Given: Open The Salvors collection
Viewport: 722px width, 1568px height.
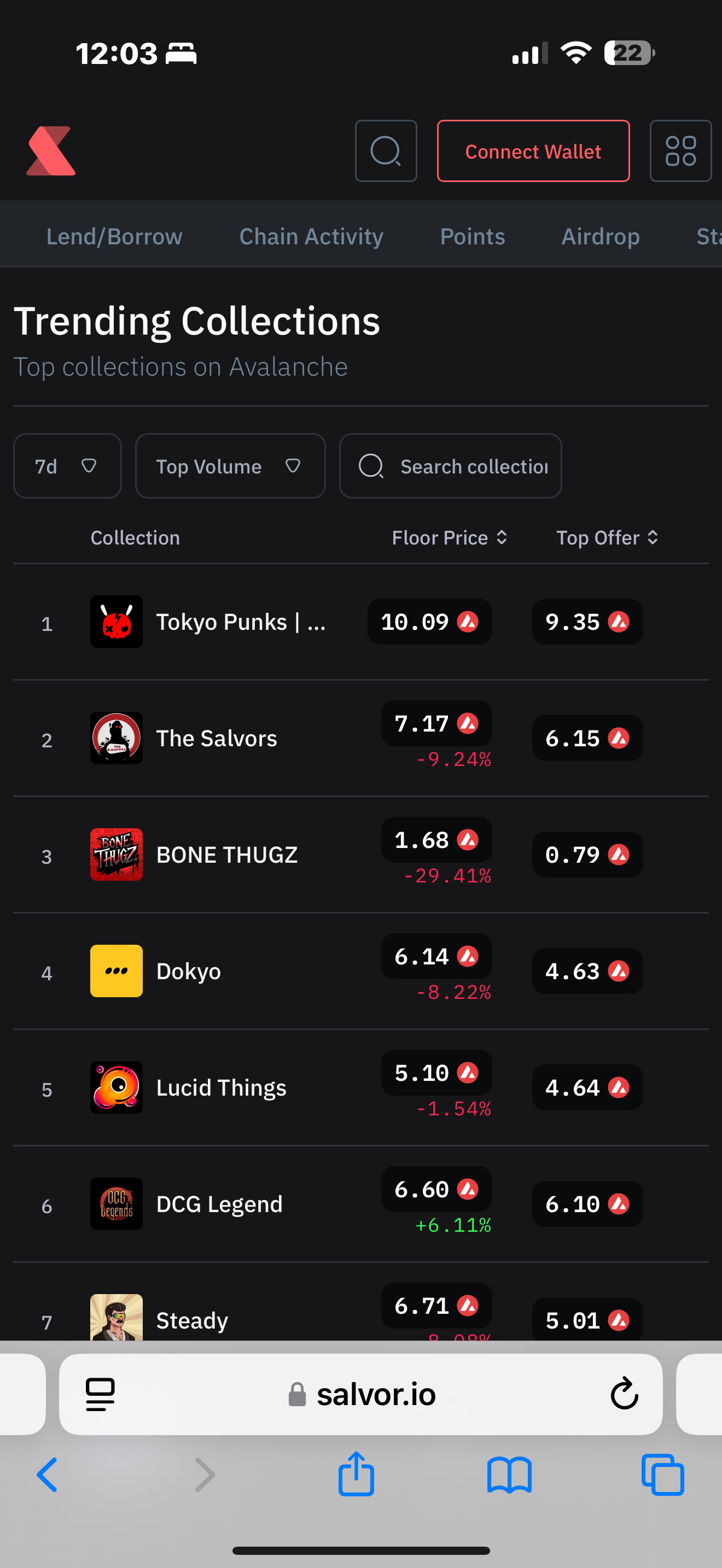Looking at the screenshot, I should 216,738.
